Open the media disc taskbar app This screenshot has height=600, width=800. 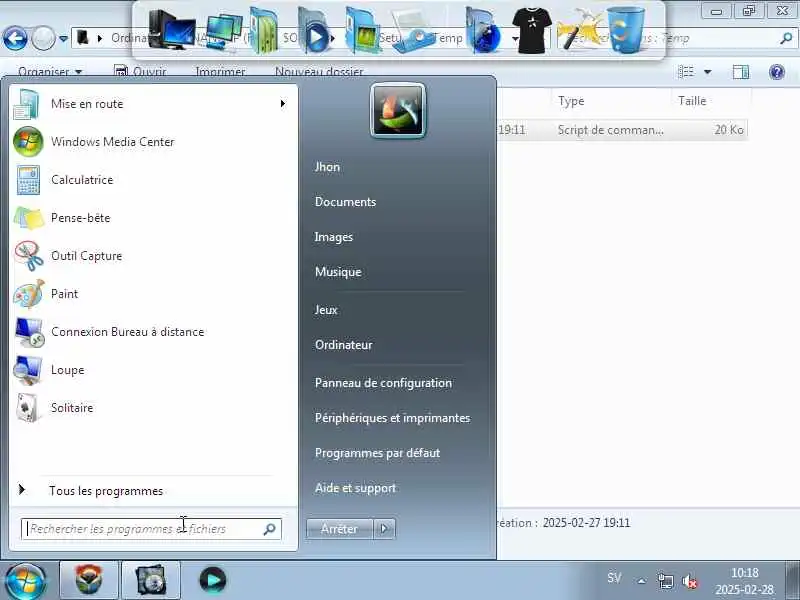(x=151, y=580)
